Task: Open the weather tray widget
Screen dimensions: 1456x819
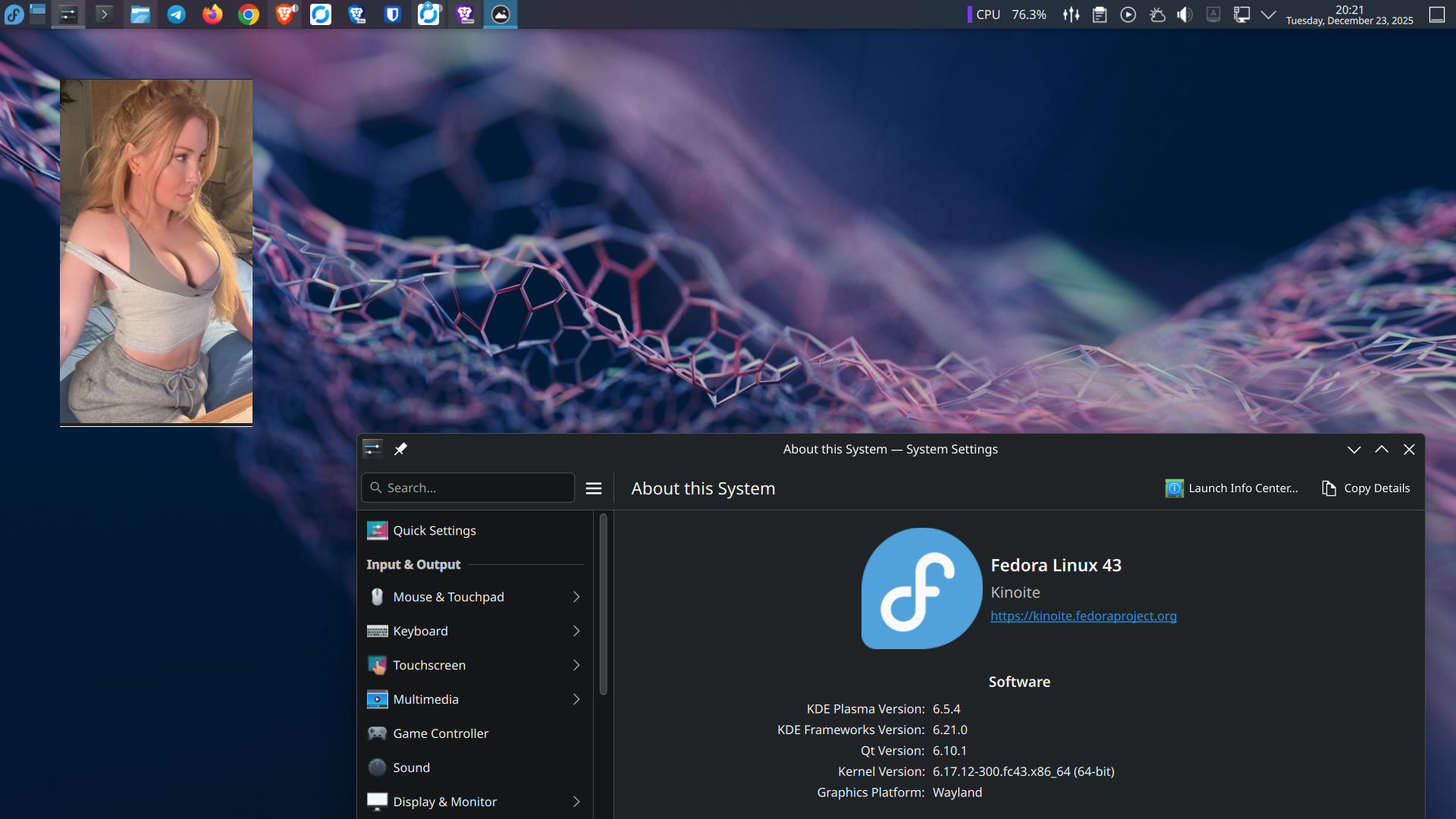Action: 1157,14
